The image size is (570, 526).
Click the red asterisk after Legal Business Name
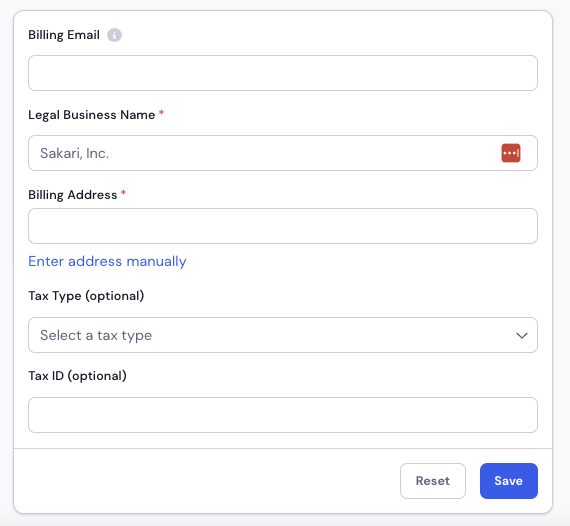pos(161,113)
